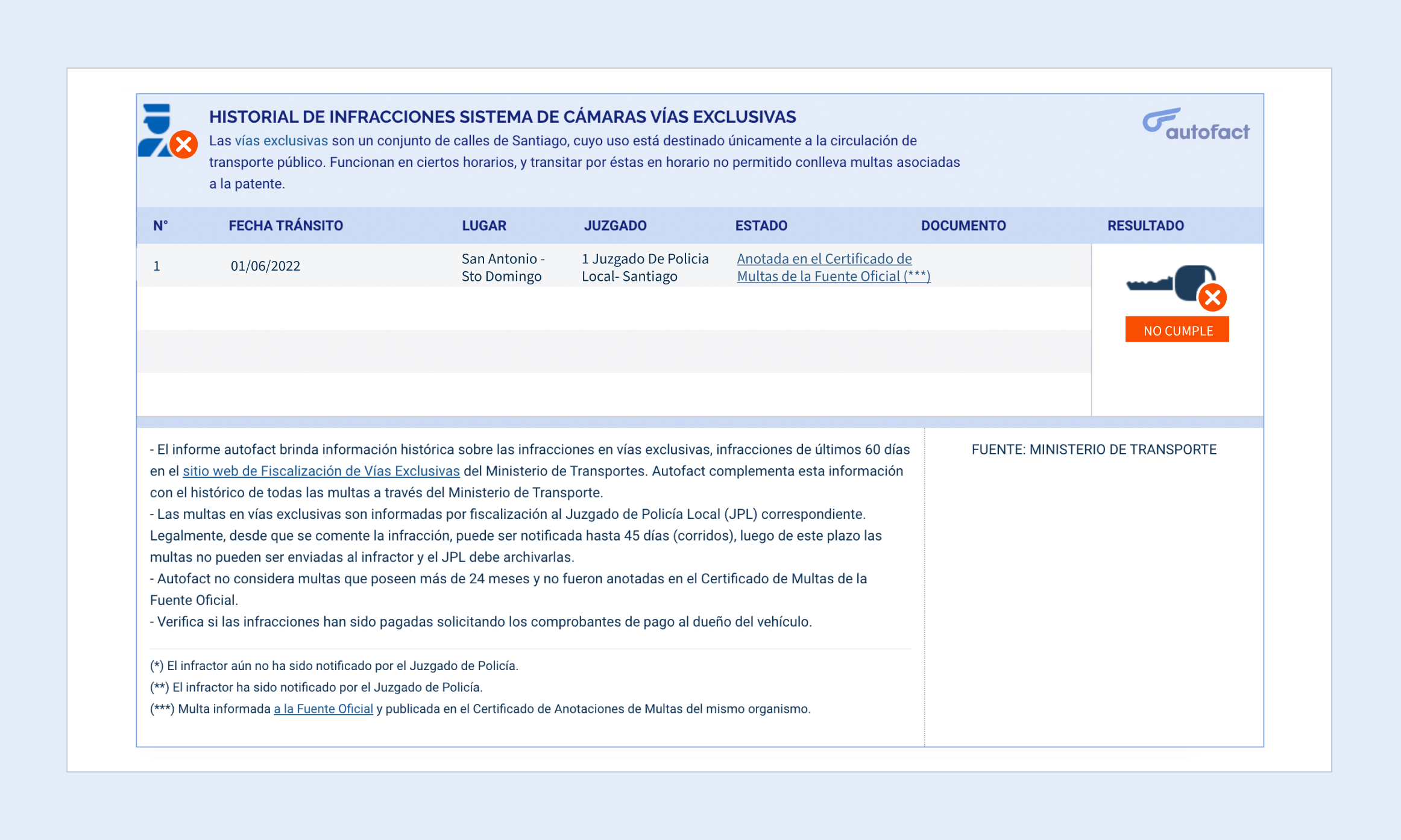1401x840 pixels.
Task: Click the ESTADO column header
Action: [x=761, y=225]
